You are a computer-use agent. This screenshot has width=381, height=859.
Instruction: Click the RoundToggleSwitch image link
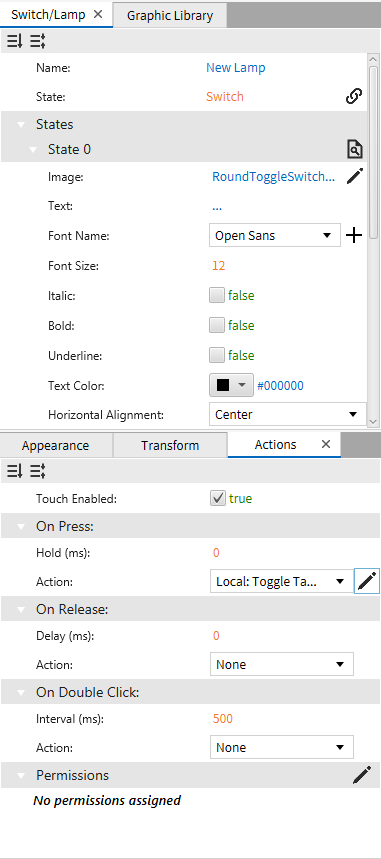pos(273,176)
